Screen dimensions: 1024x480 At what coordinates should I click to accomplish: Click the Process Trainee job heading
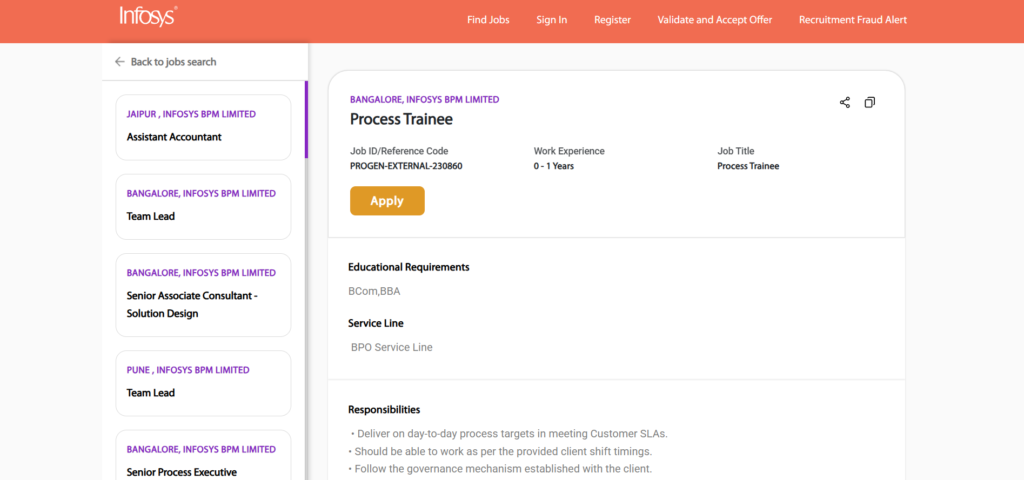(401, 119)
